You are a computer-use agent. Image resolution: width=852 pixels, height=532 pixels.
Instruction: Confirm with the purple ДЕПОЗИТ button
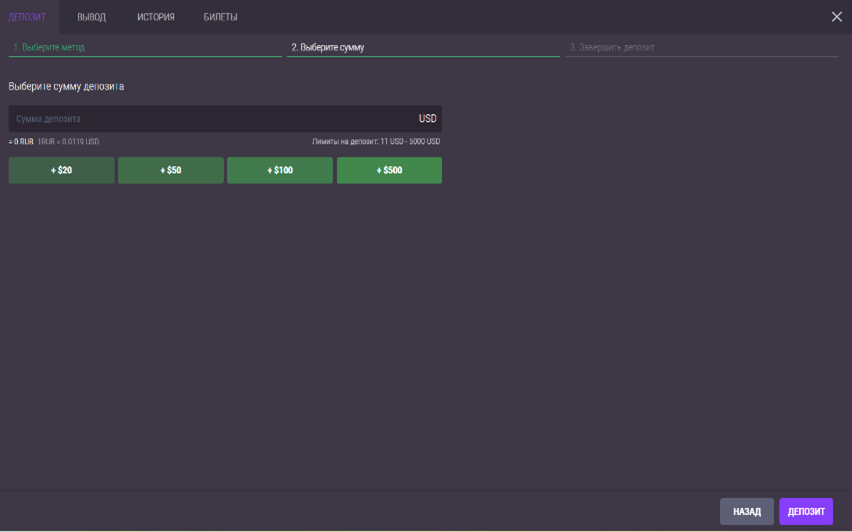[806, 511]
